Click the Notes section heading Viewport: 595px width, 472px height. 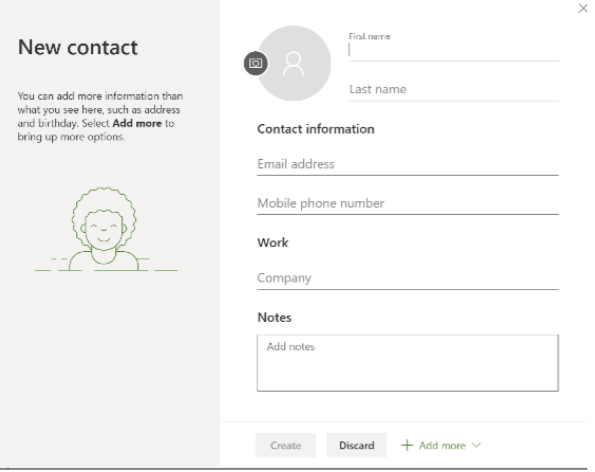[x=274, y=317]
